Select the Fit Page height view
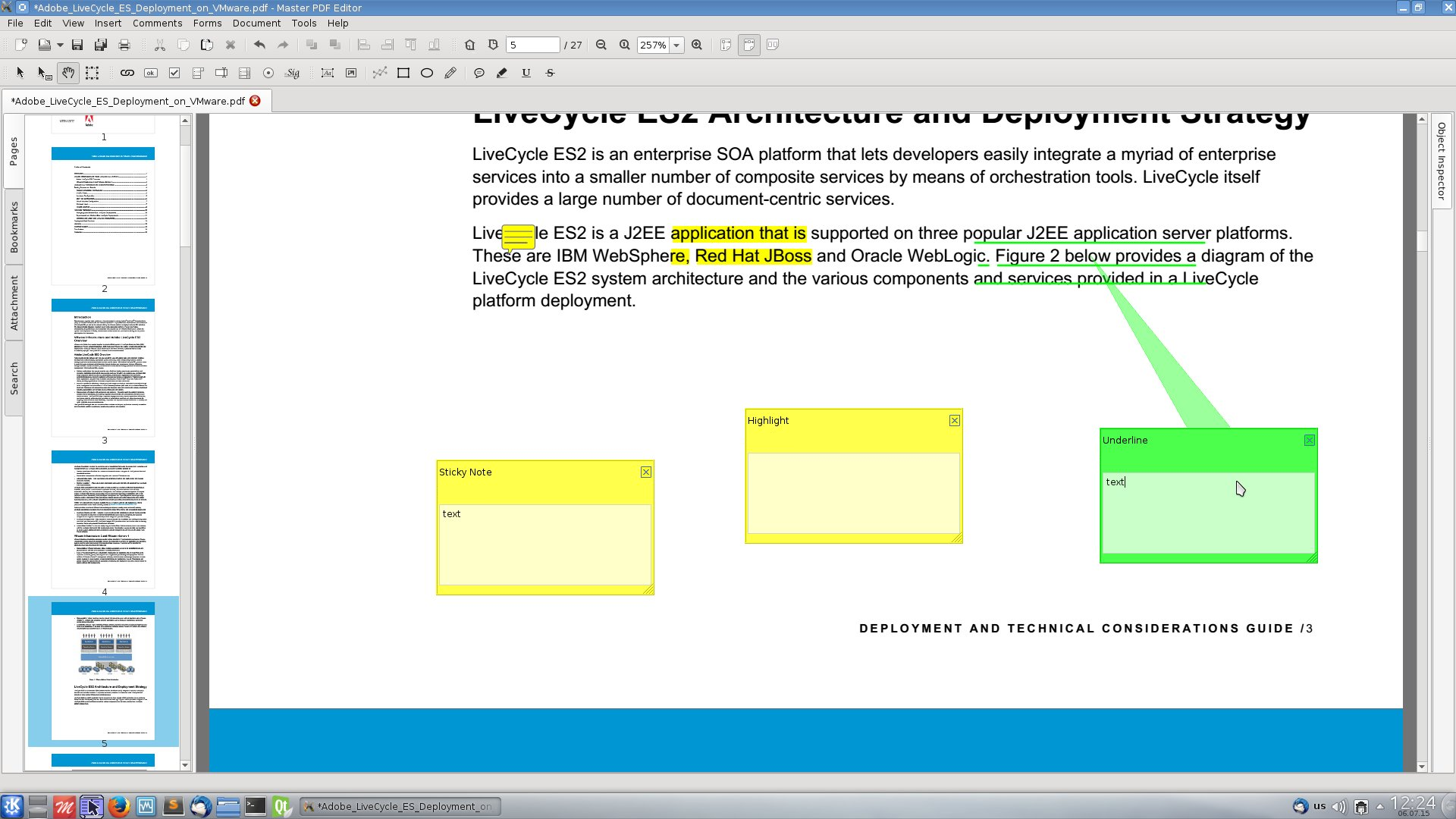The width and height of the screenshot is (1456, 819). click(x=726, y=45)
